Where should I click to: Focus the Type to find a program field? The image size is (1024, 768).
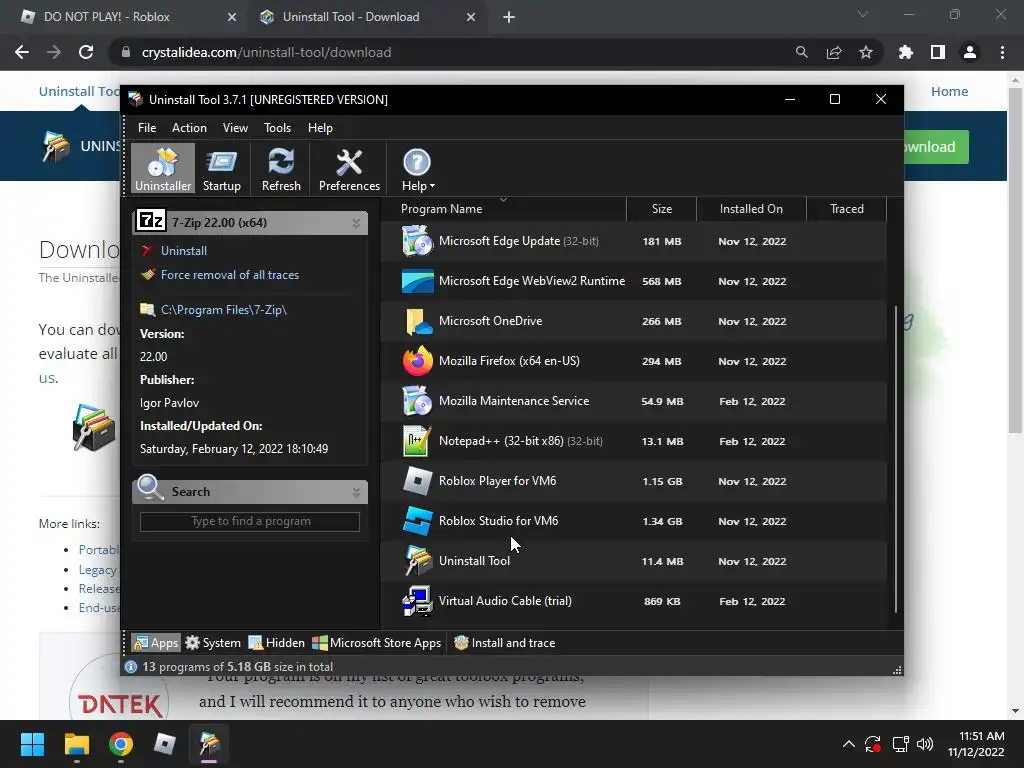pyautogui.click(x=250, y=521)
